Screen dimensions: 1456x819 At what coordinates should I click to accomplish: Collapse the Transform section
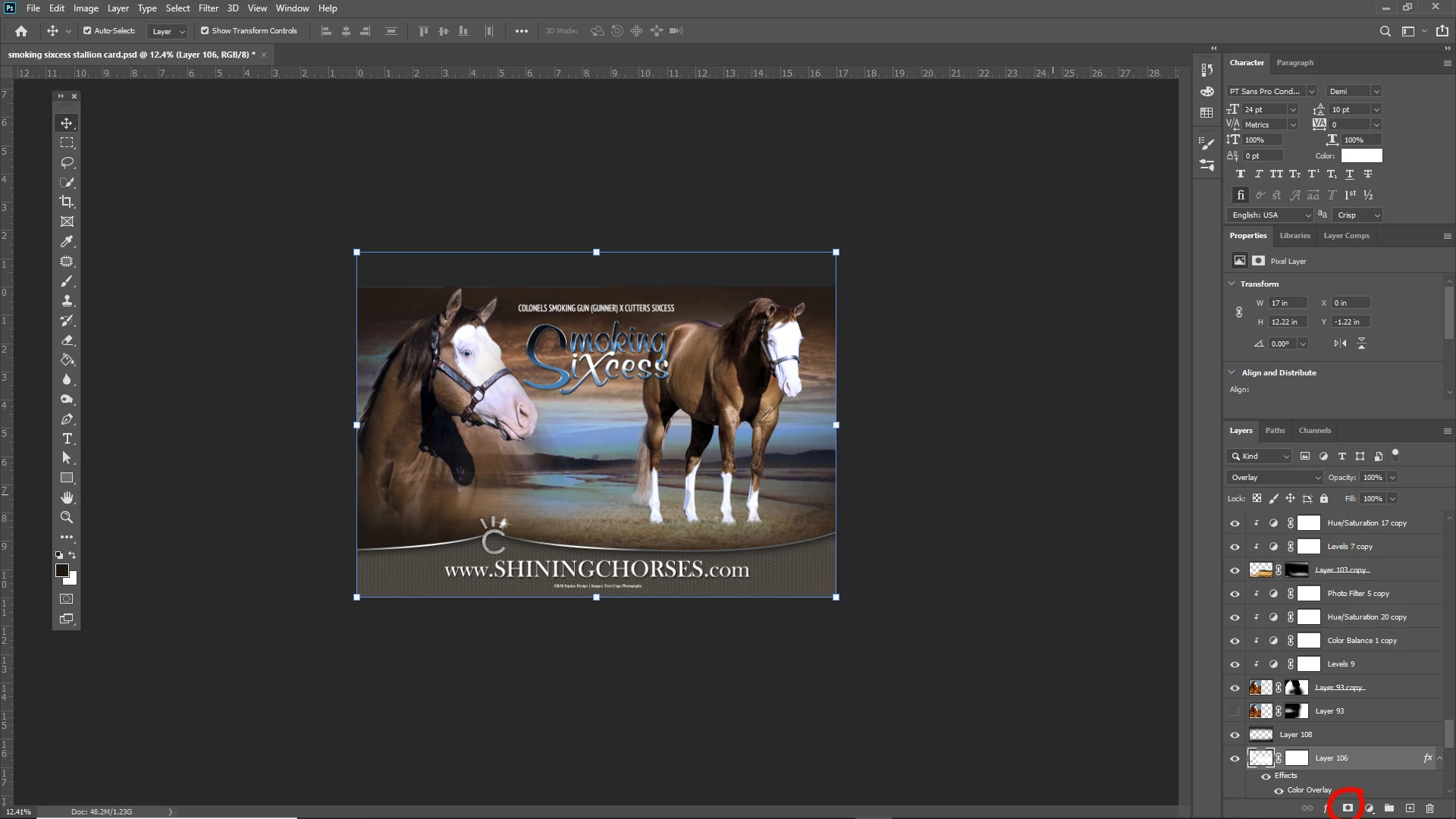tap(1232, 284)
